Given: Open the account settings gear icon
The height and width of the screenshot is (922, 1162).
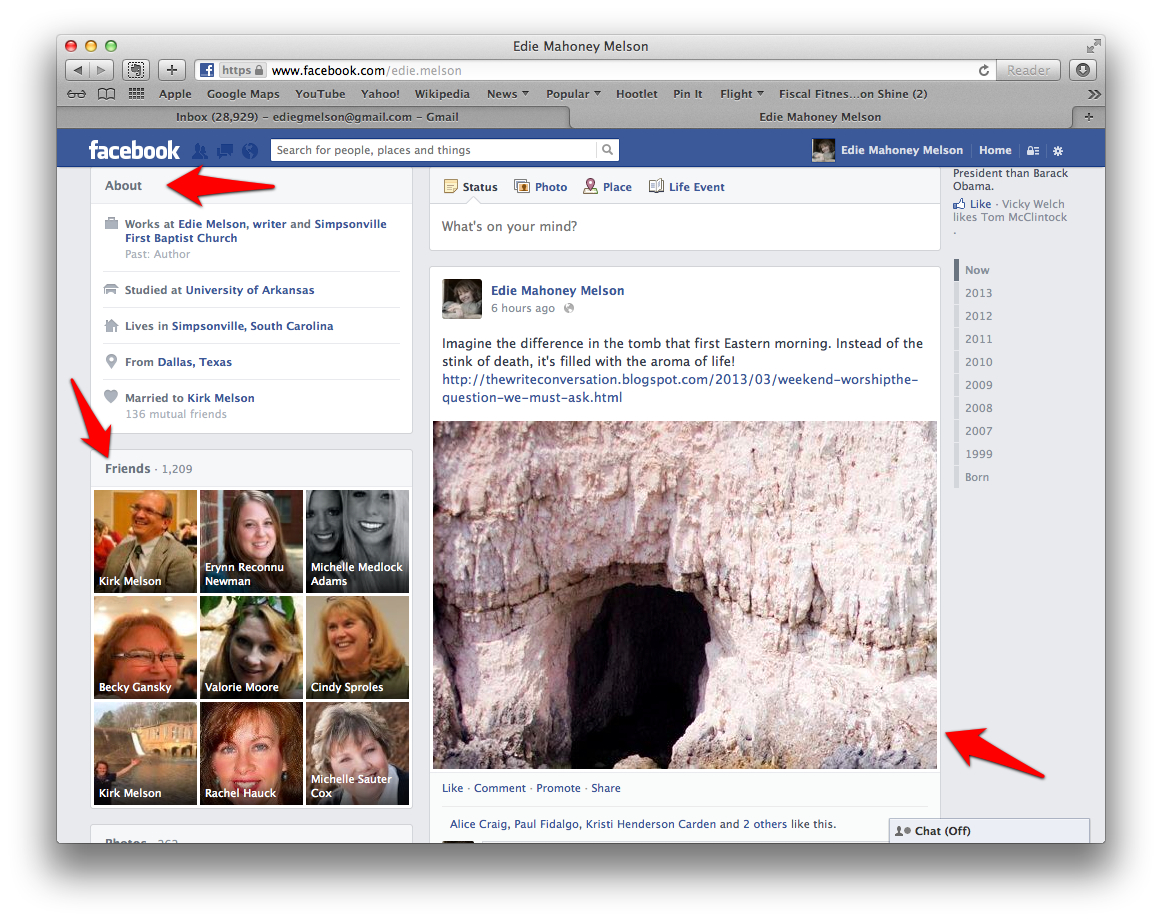Looking at the screenshot, I should click(x=1057, y=149).
